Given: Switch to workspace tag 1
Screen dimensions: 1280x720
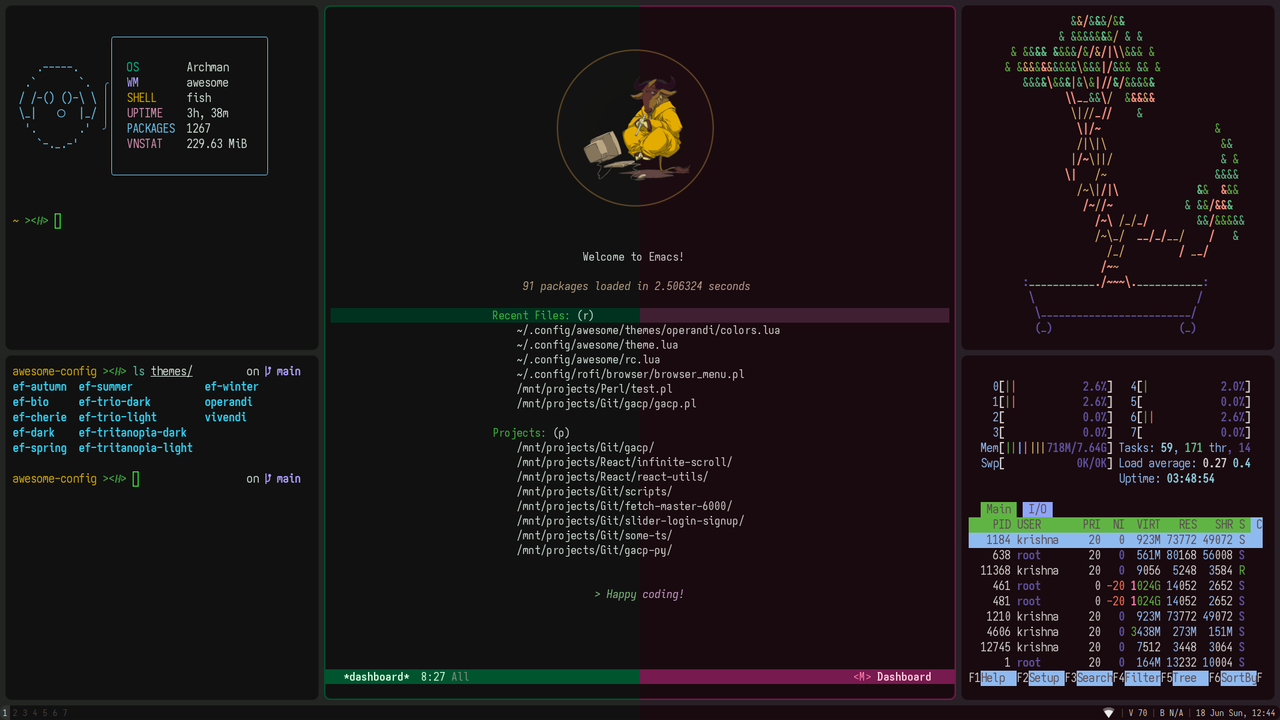Looking at the screenshot, I should [x=4, y=713].
